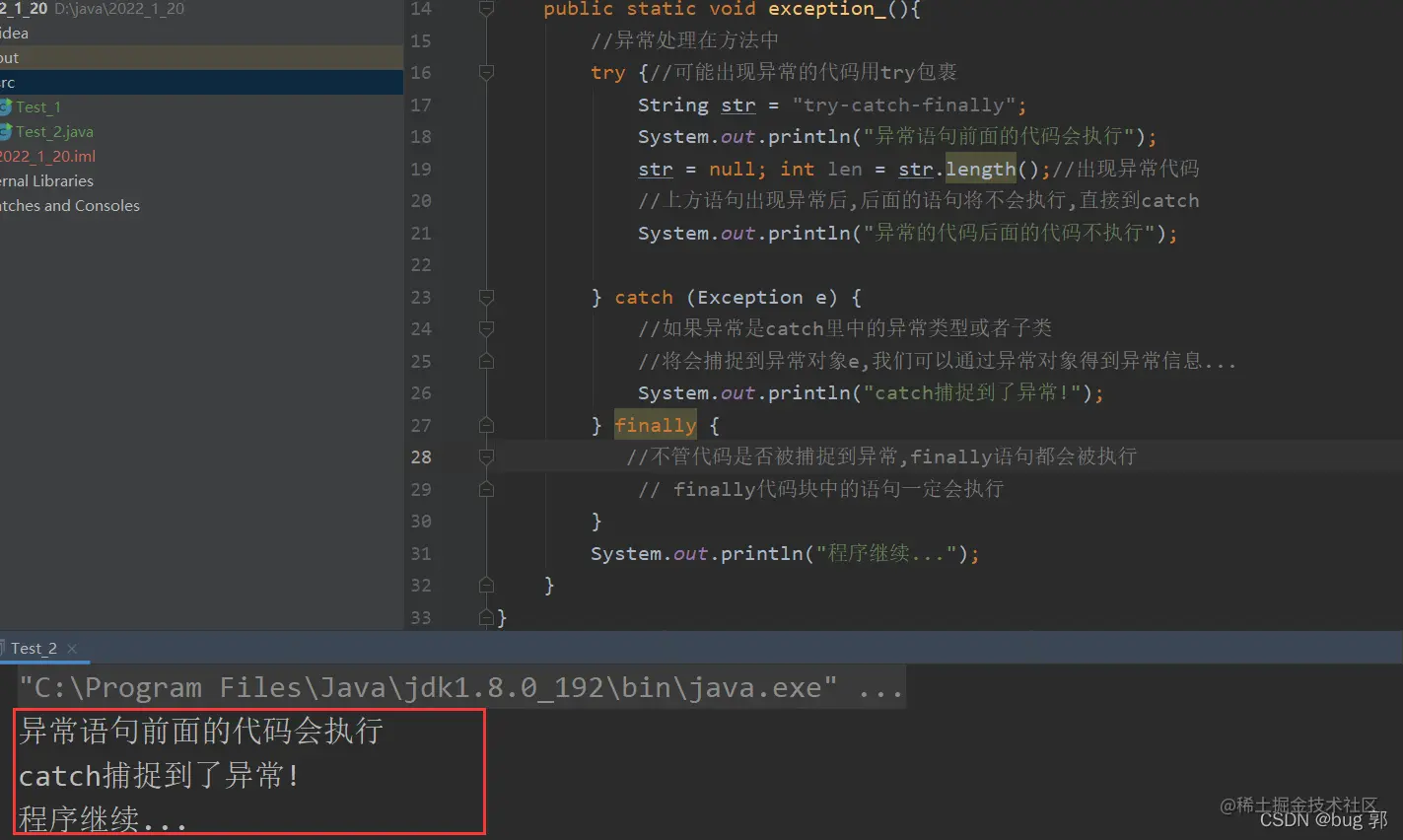Click the comment on line 20
This screenshot has width=1403, height=840.
[x=919, y=201]
